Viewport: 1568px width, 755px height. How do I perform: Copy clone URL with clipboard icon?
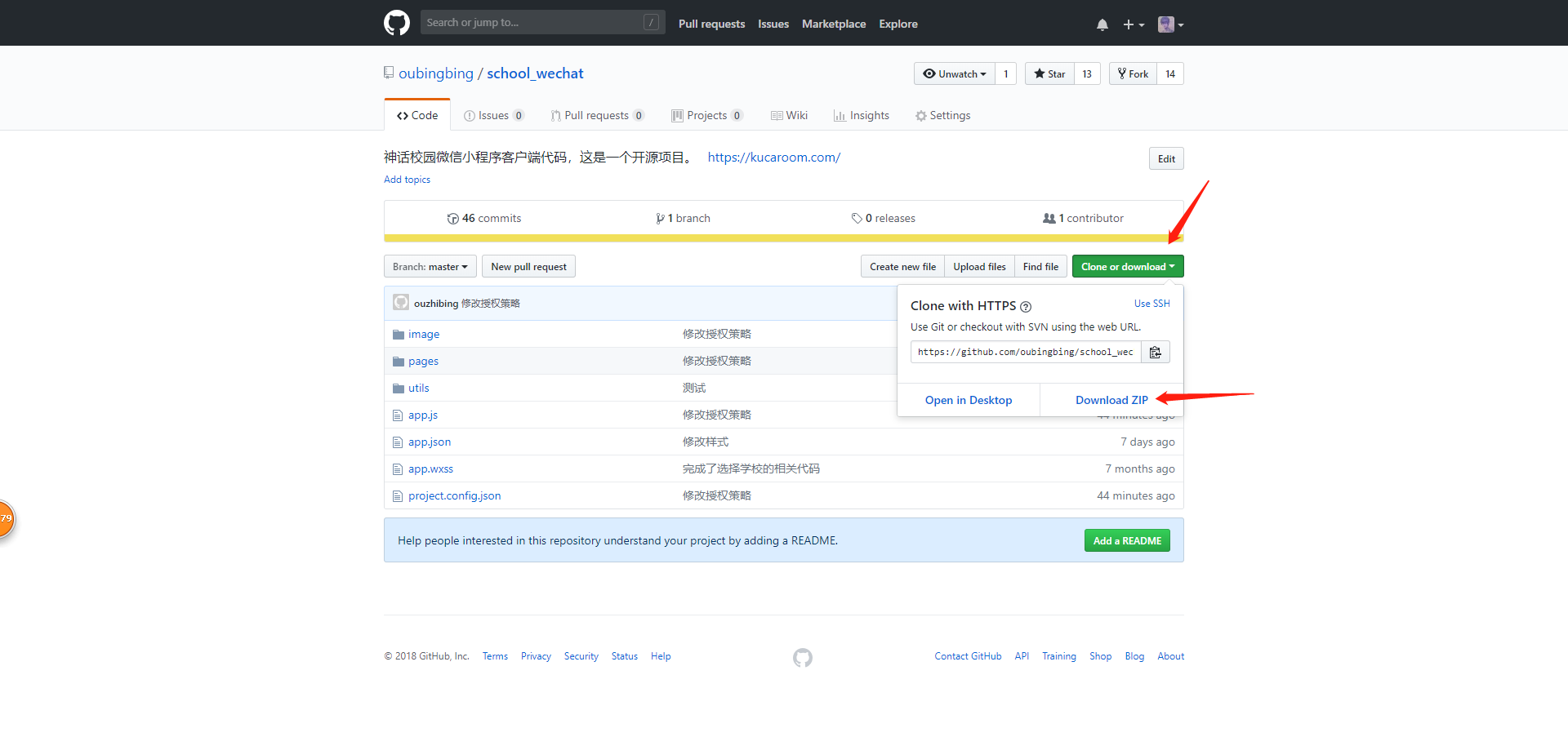tap(1156, 352)
